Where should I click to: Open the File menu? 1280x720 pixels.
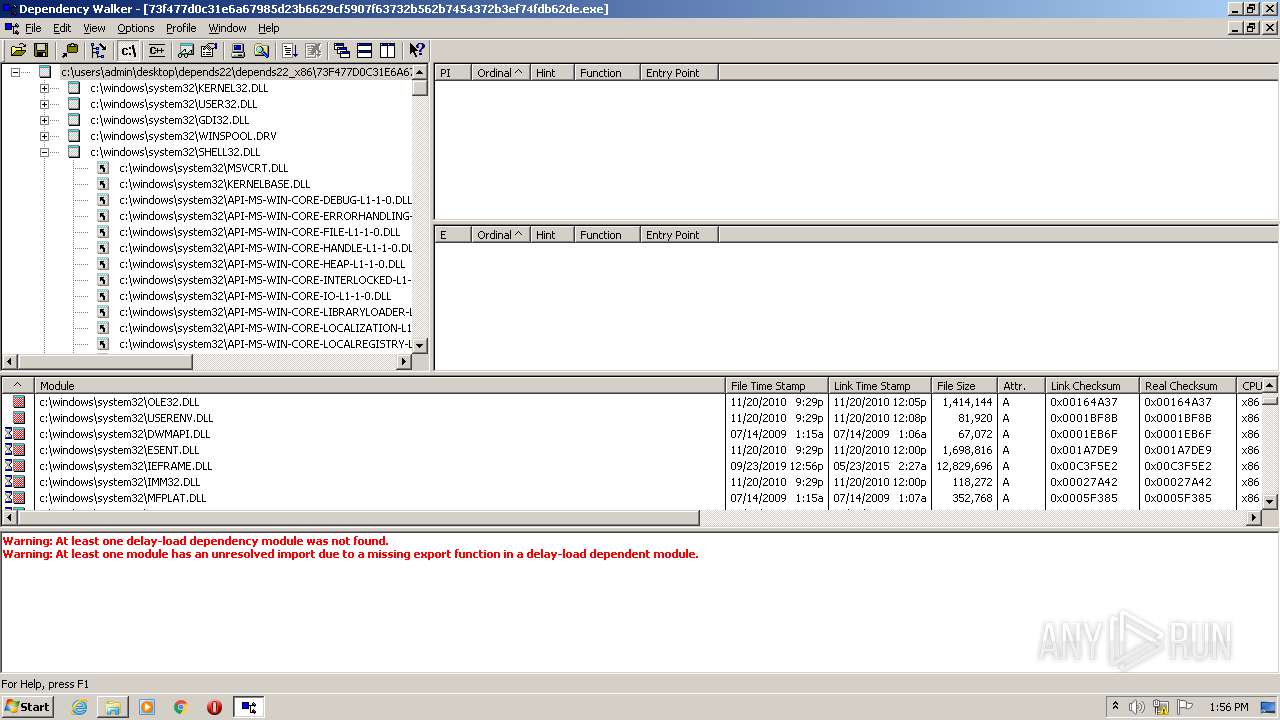(33, 28)
